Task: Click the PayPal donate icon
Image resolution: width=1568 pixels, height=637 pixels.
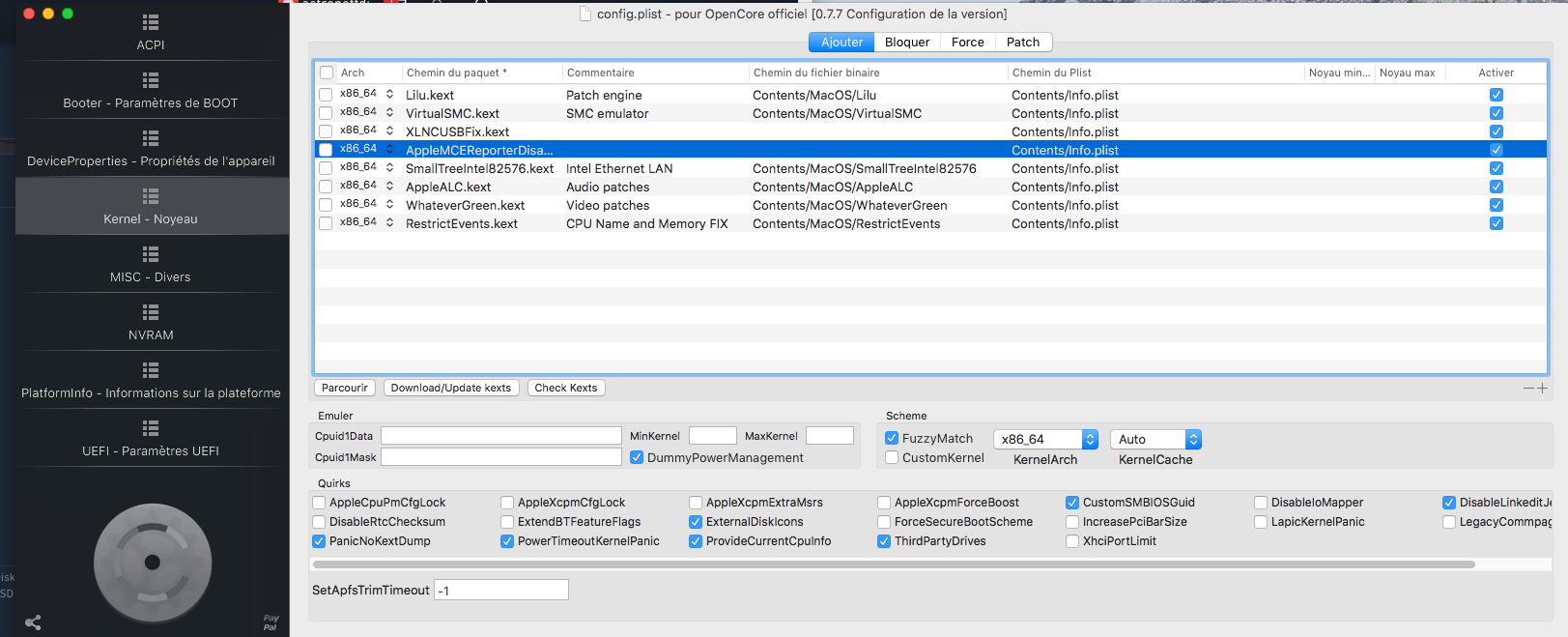Action: 271,623
